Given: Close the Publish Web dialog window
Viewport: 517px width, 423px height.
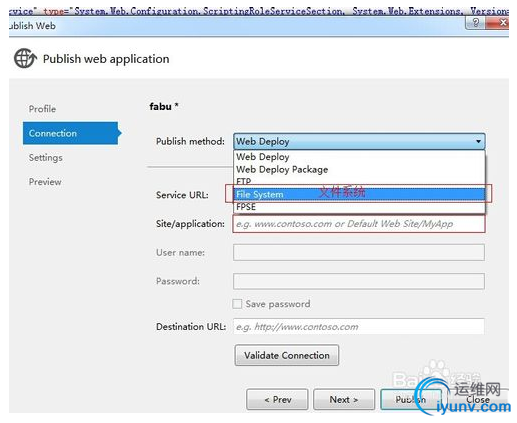Looking at the screenshot, I should point(497,23).
